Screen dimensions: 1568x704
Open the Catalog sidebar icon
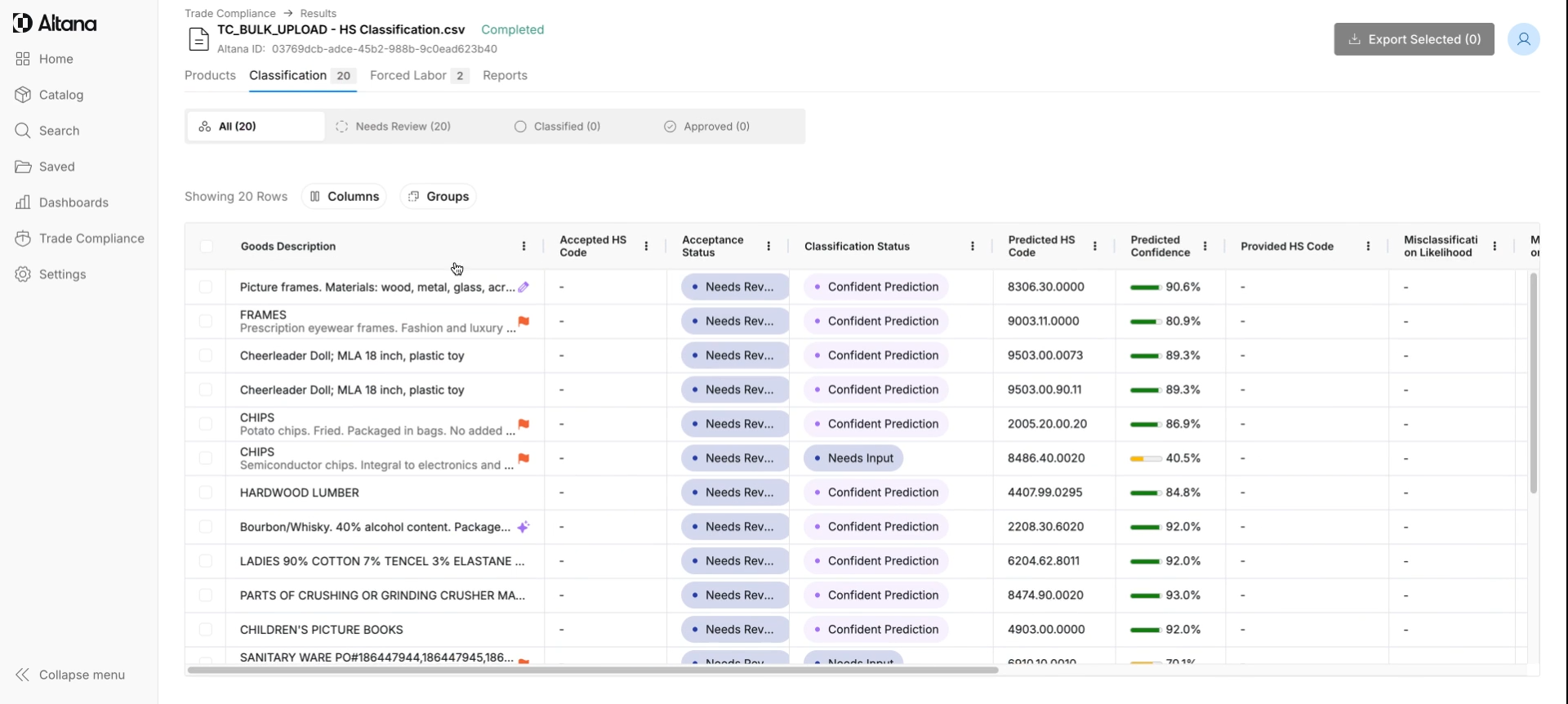[x=23, y=95]
